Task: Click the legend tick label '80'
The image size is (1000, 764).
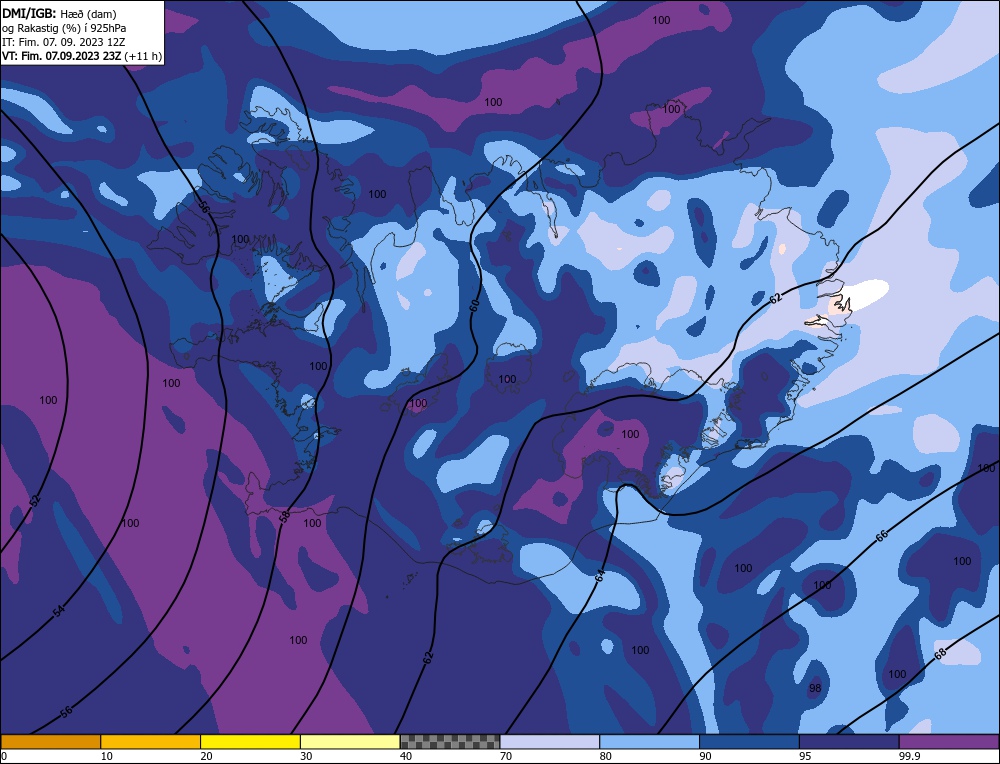Action: click(605, 756)
